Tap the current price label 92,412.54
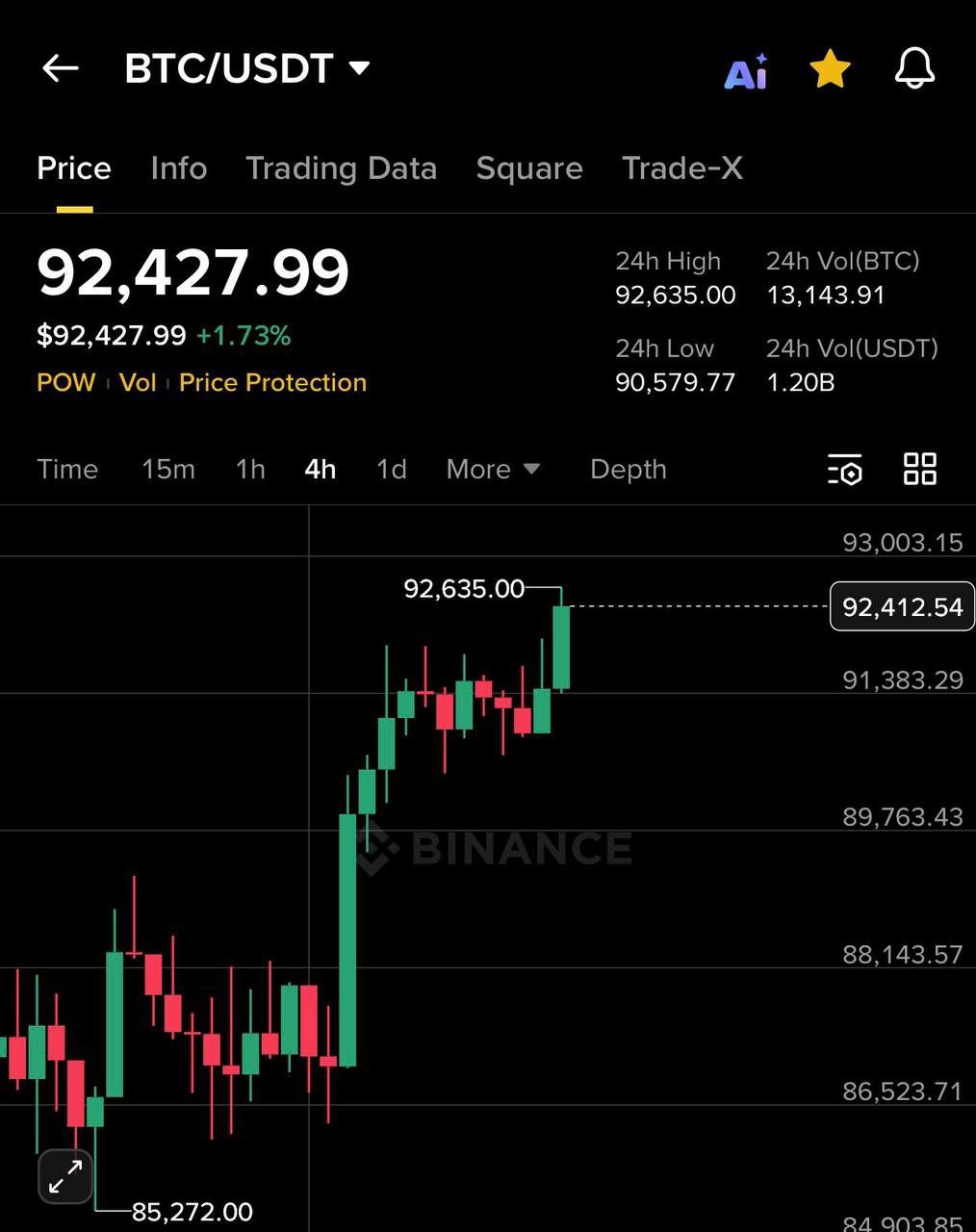 coord(902,607)
